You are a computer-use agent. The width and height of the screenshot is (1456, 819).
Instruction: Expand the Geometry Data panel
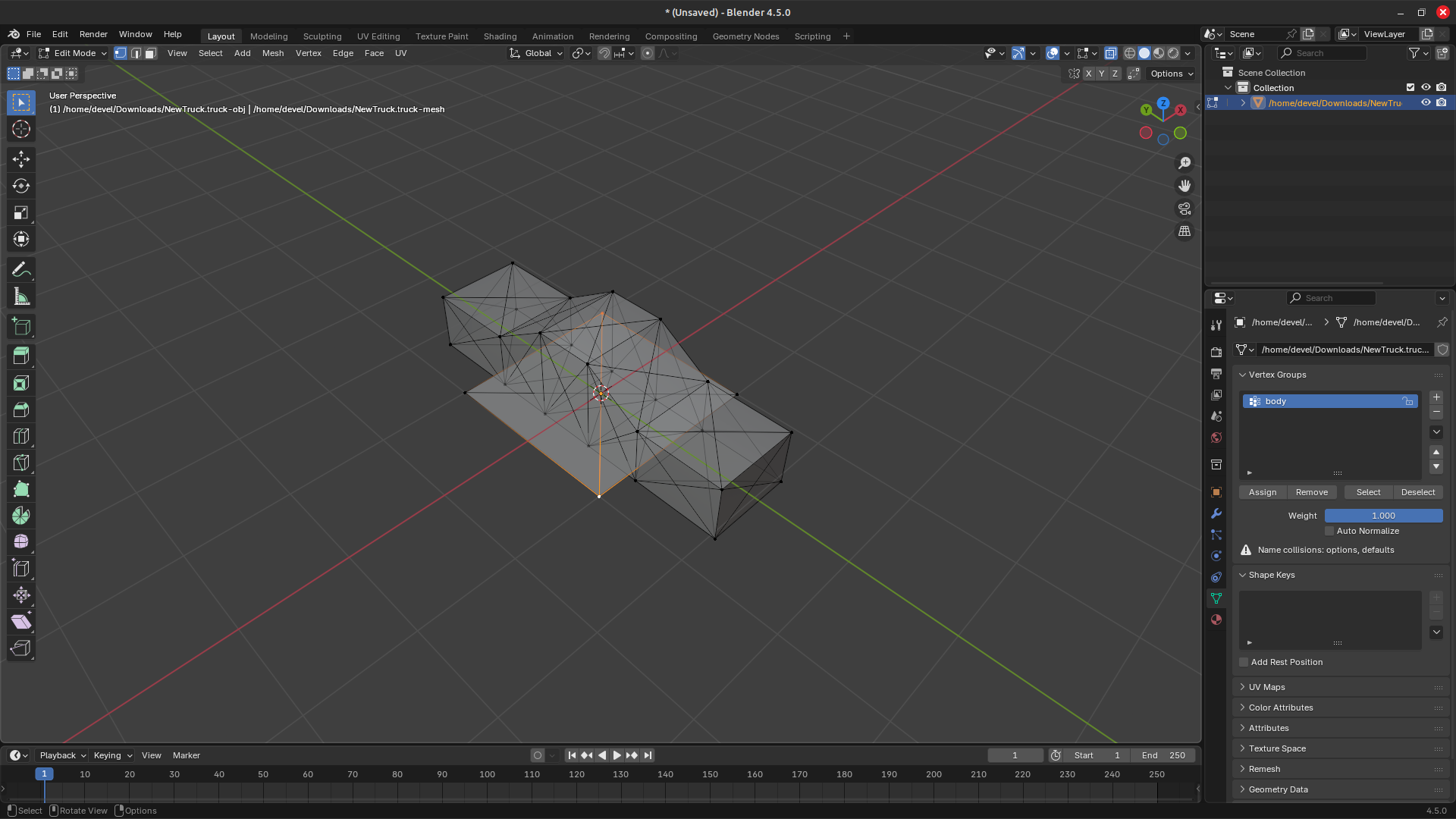1243,789
